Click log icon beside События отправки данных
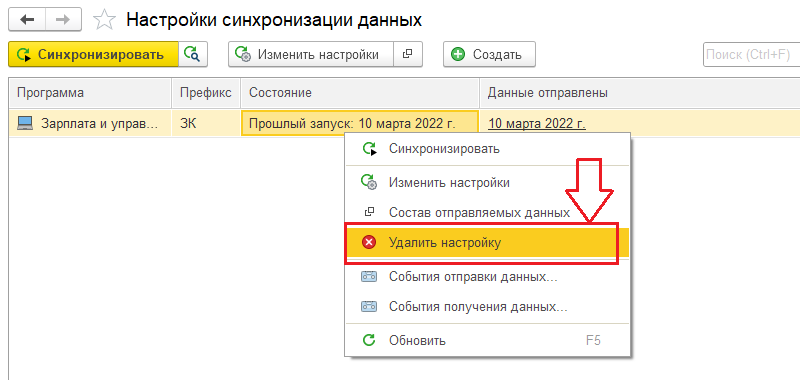 click(369, 276)
